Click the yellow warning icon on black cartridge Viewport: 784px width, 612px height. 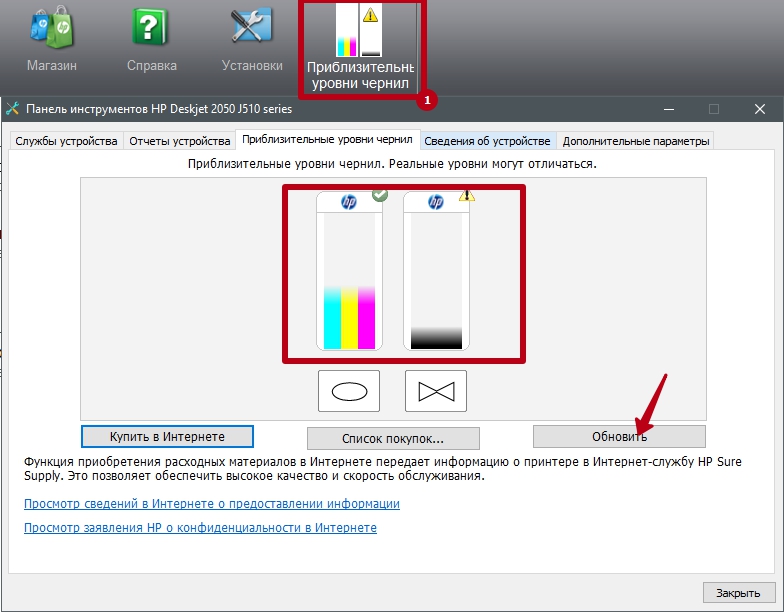(466, 196)
